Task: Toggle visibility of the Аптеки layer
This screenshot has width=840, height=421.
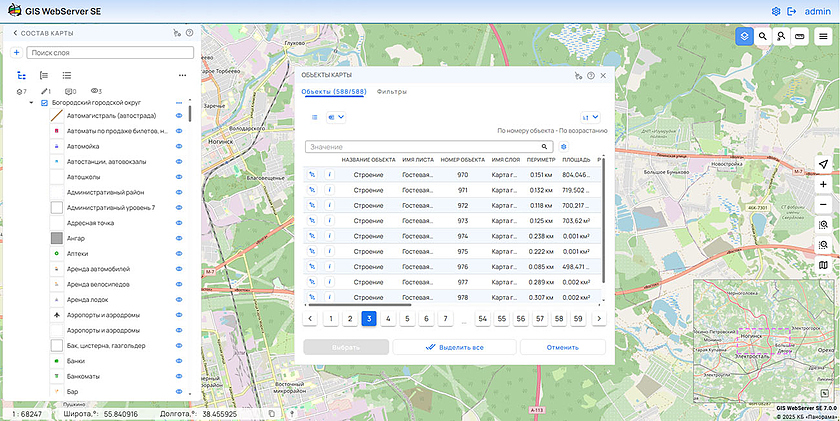Action: [x=180, y=254]
